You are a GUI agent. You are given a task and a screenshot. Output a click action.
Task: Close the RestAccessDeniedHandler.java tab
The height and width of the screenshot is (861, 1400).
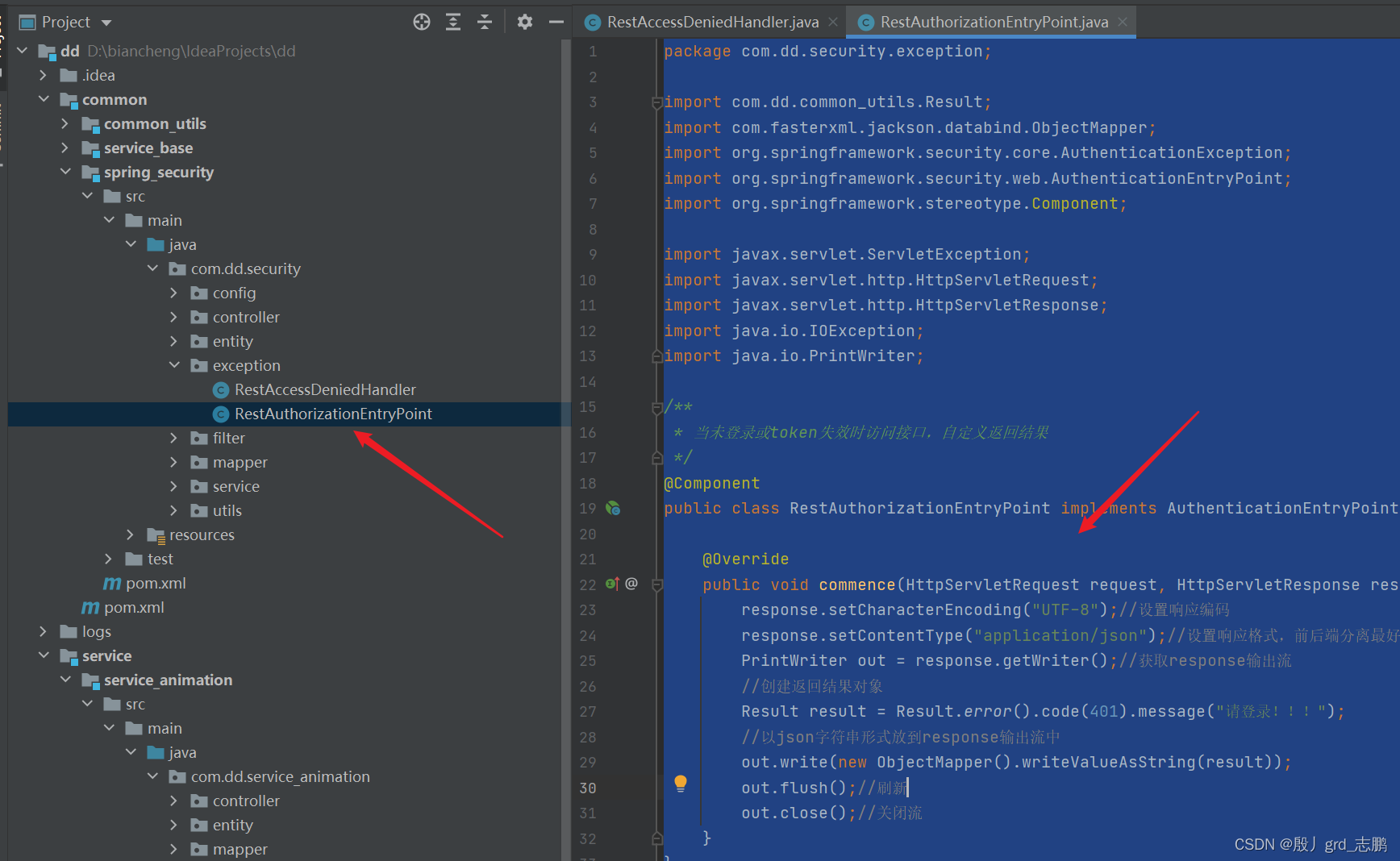click(x=833, y=22)
